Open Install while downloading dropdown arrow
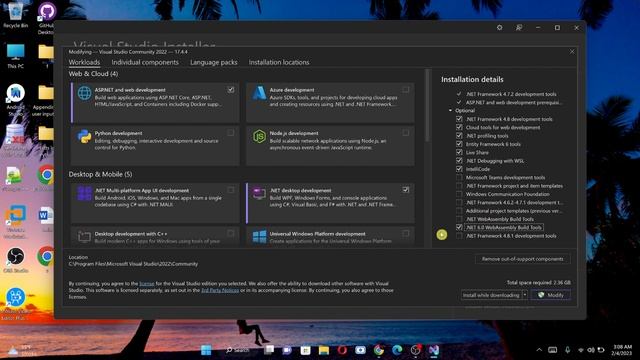 [525, 295]
